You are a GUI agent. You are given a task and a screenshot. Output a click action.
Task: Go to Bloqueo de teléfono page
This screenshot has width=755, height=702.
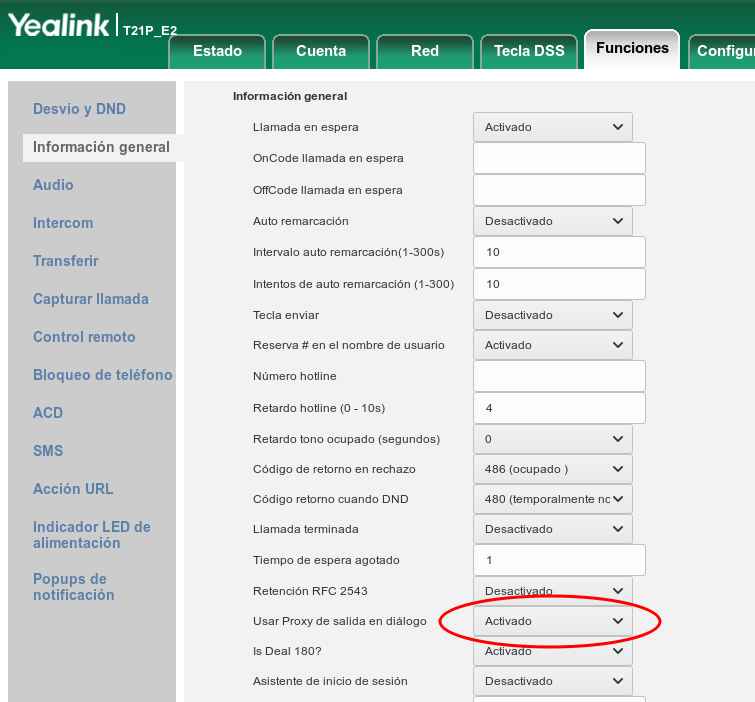click(102, 375)
